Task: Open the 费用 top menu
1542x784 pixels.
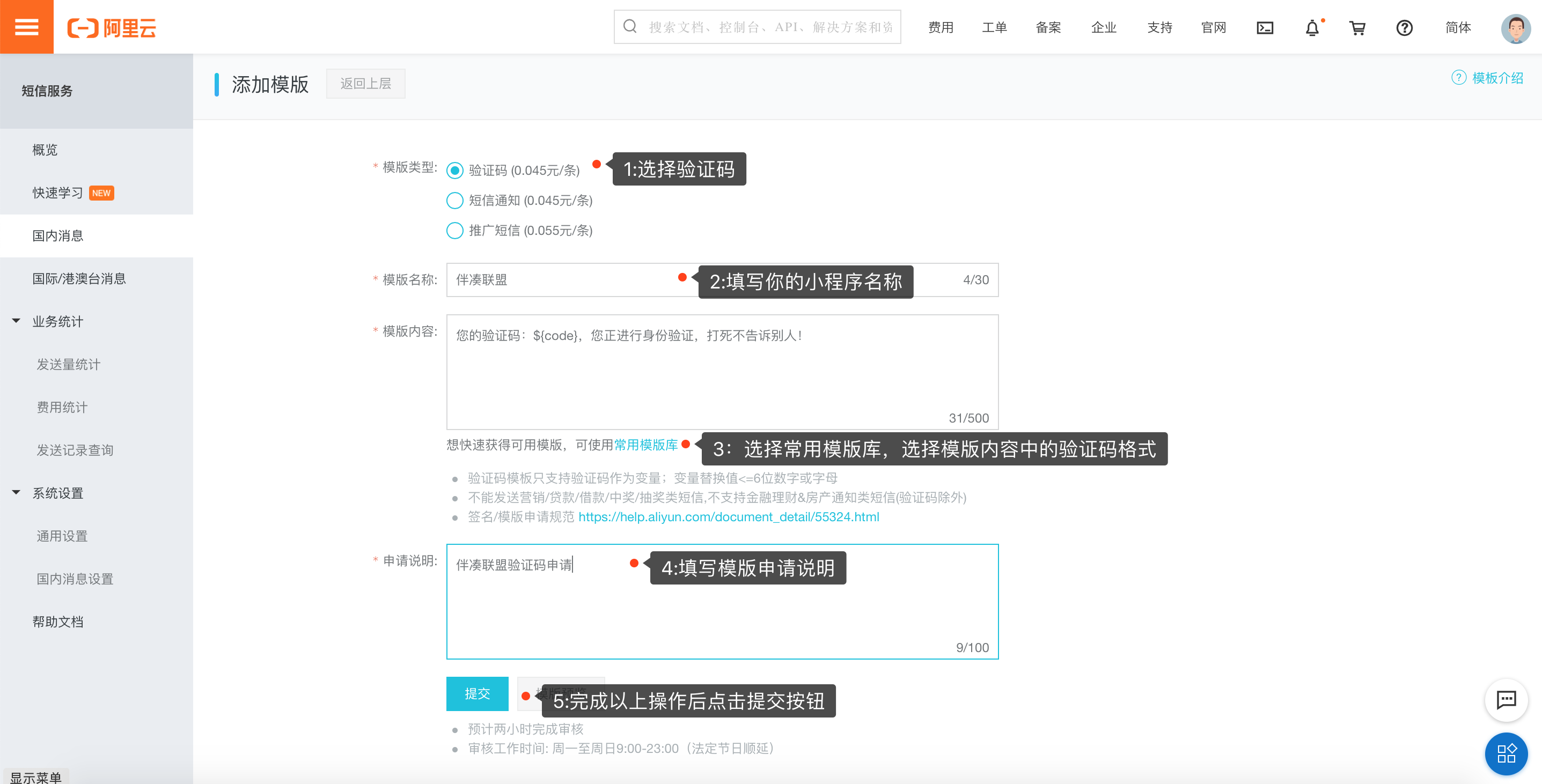Action: (x=941, y=27)
